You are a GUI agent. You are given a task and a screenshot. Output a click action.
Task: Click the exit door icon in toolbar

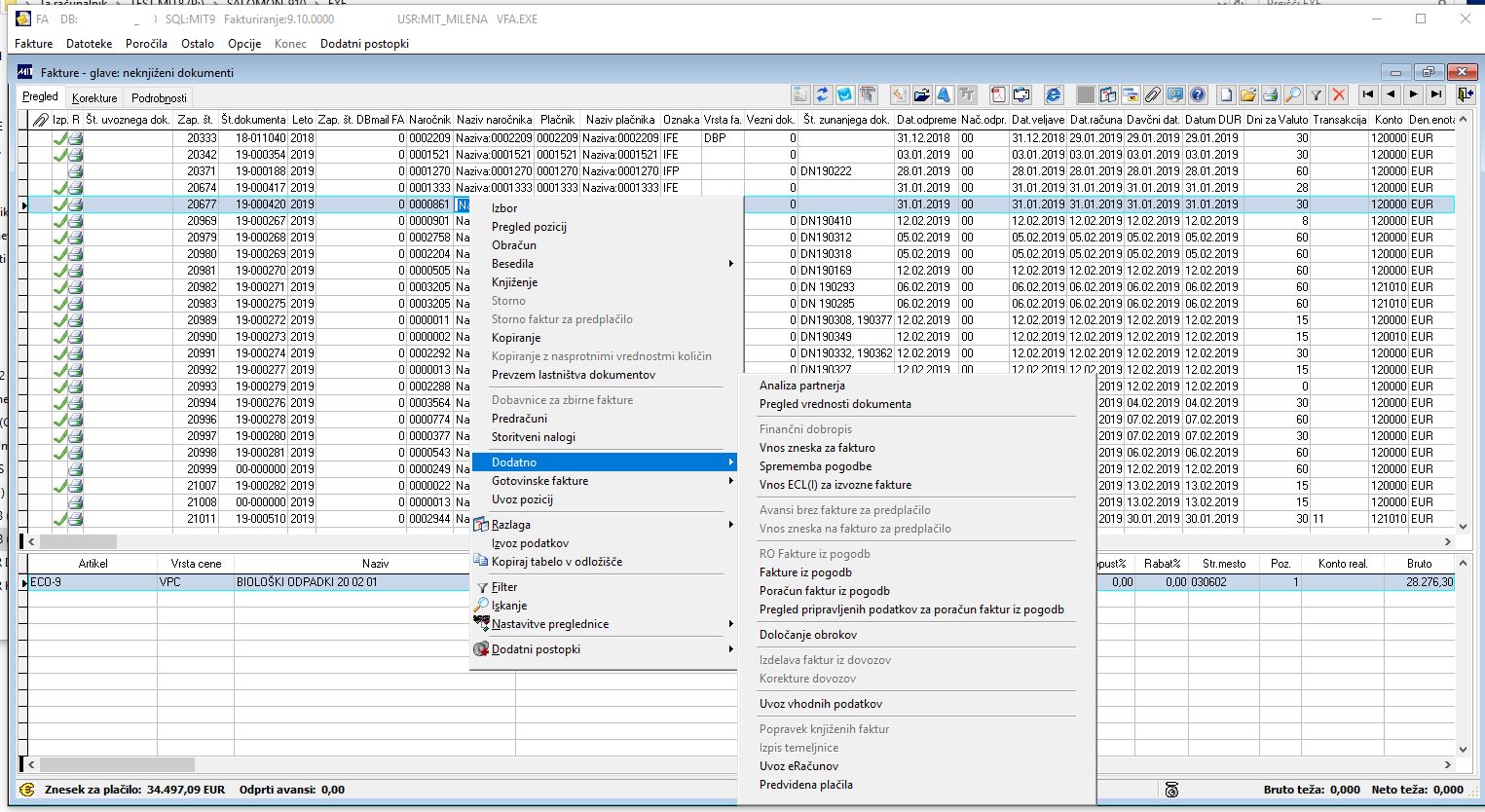coord(1465,94)
